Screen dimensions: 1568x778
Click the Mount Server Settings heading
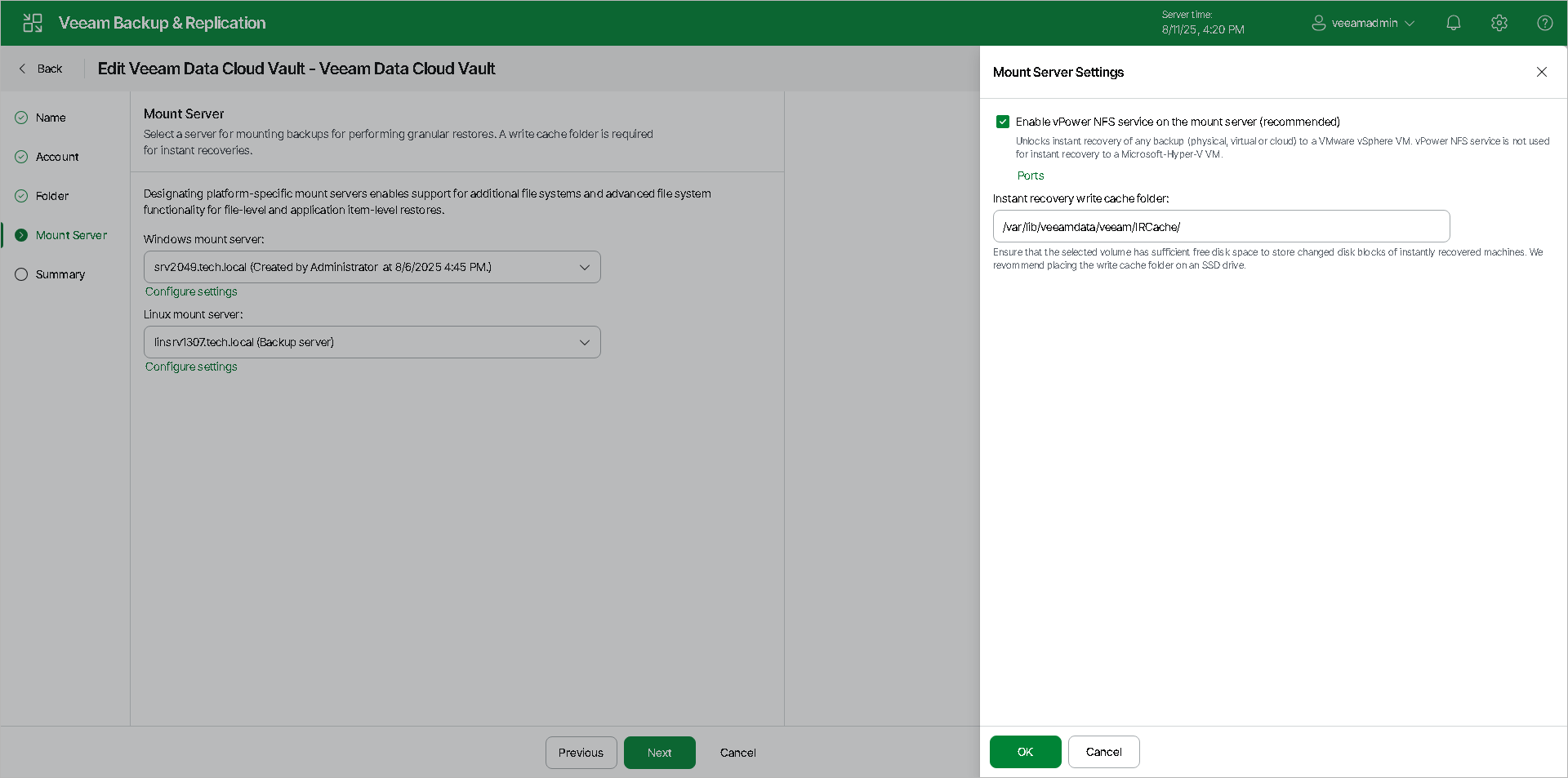point(1058,72)
